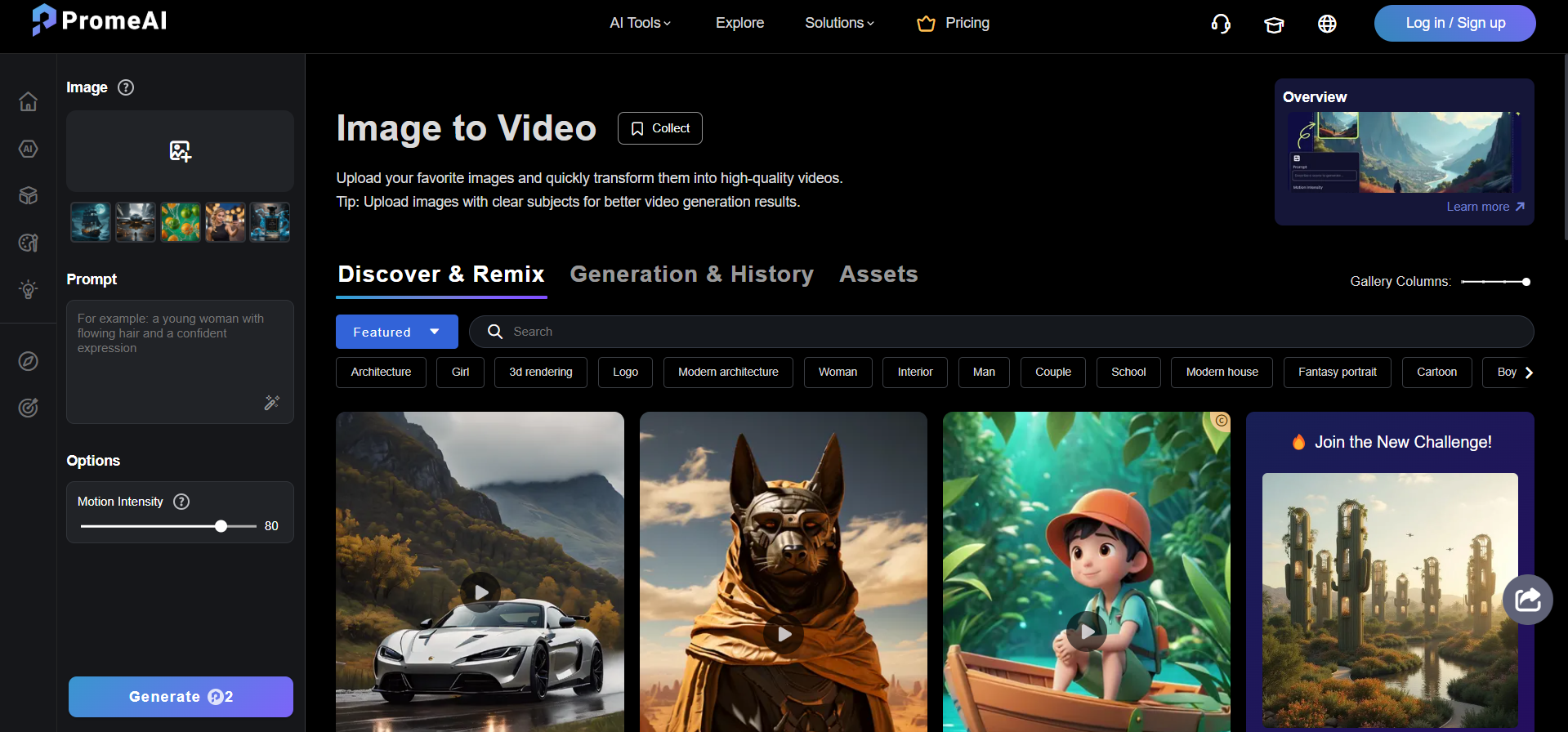Select the pirate ship sample image
1568x732 pixels.
click(x=90, y=222)
